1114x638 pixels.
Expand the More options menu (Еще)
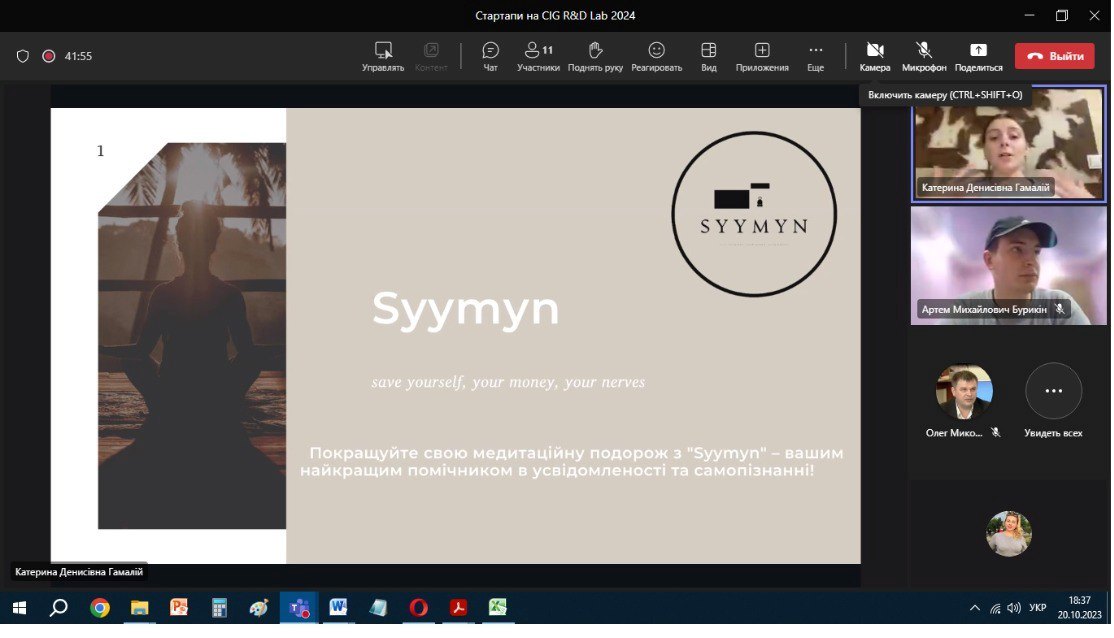pos(815,56)
